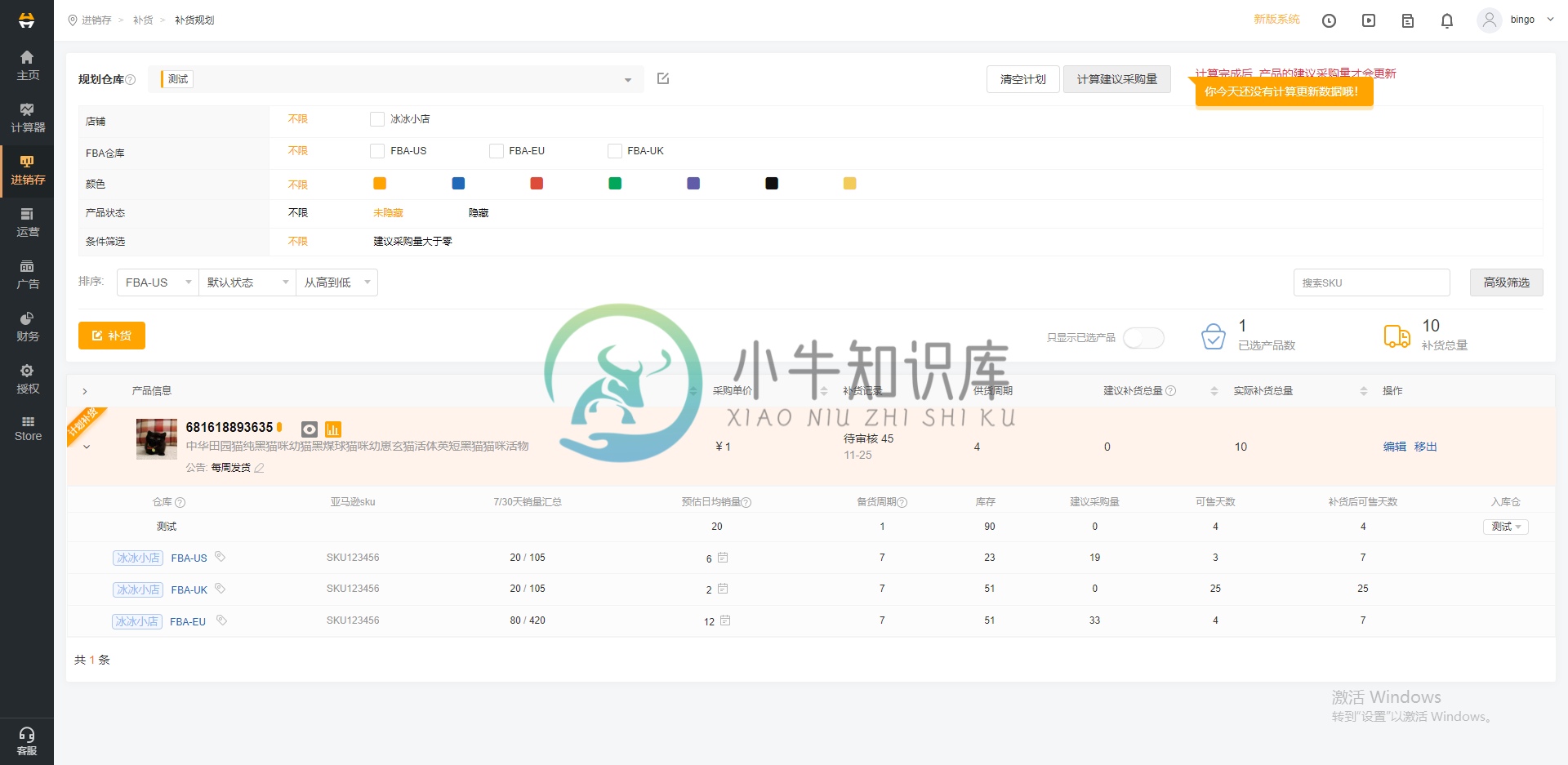This screenshot has height=765, width=1568.
Task: Toggle the 只显示已选产品 switch
Action: [x=1143, y=338]
